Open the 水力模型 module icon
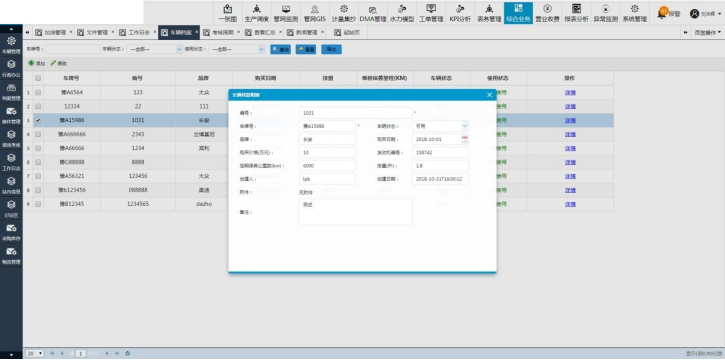 pos(402,13)
